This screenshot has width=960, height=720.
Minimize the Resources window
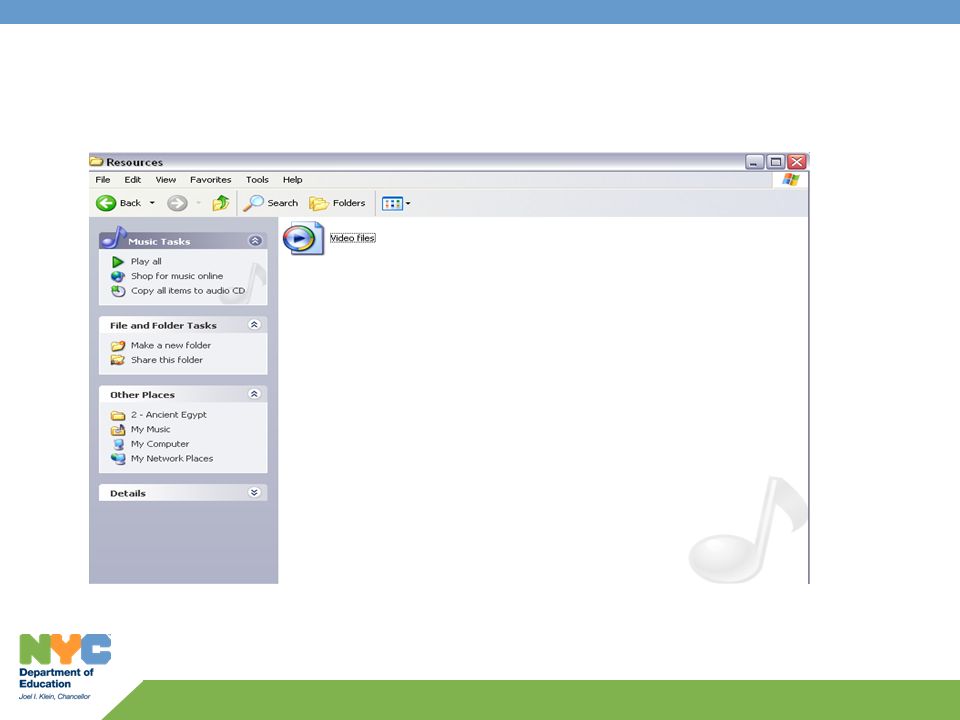pos(754,162)
